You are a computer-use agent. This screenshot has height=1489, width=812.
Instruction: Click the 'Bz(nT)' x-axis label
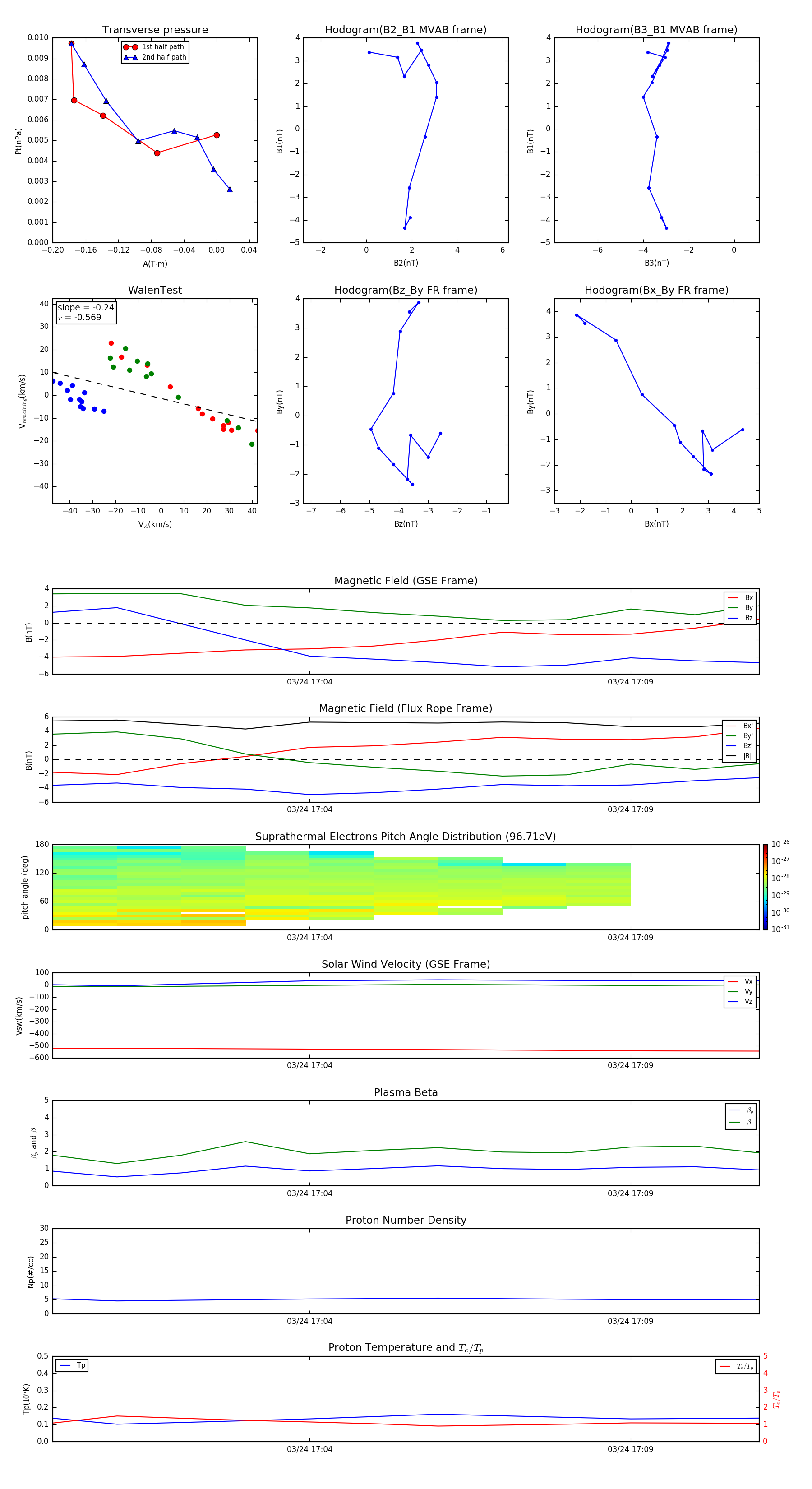pos(406,524)
